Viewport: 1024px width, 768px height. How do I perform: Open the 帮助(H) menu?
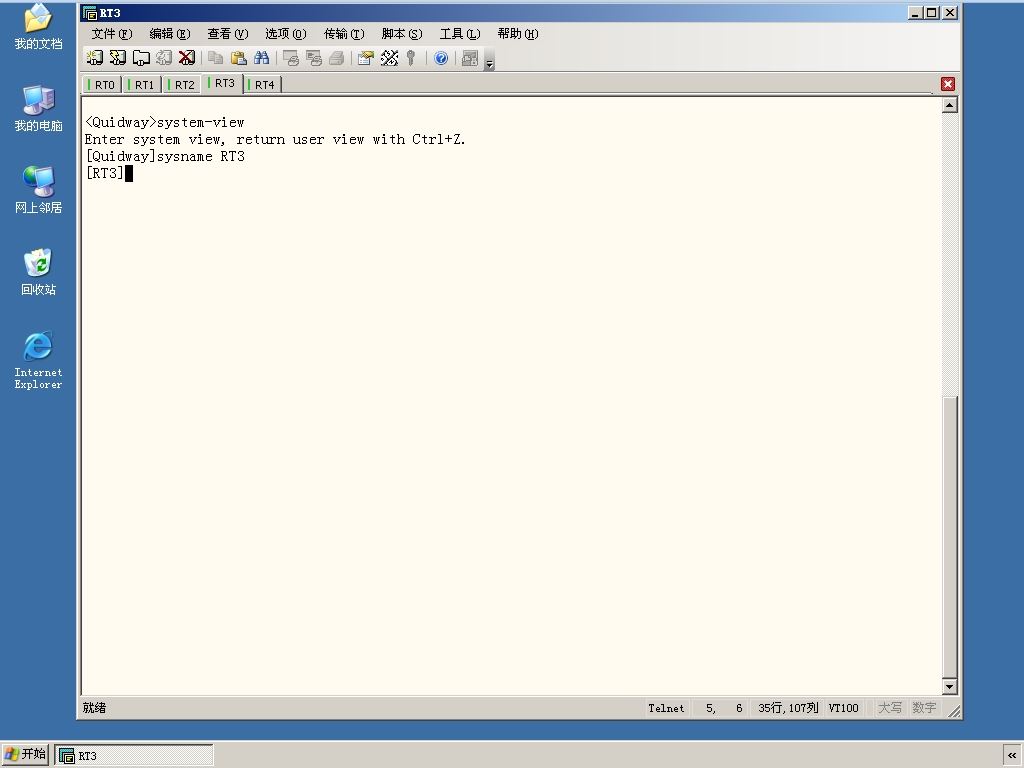click(518, 34)
